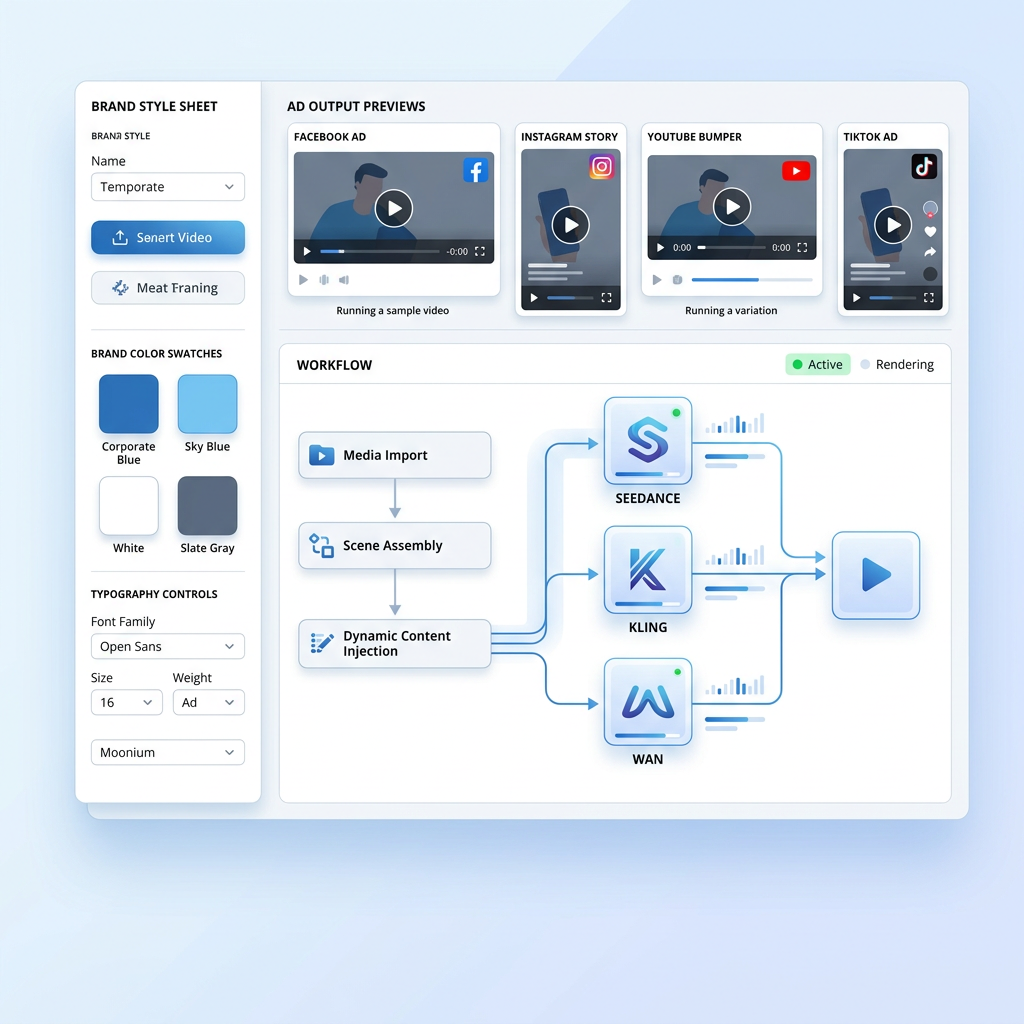Click the Instagram logo on Instagram Story preview
The image size is (1024, 1024).
(x=601, y=167)
